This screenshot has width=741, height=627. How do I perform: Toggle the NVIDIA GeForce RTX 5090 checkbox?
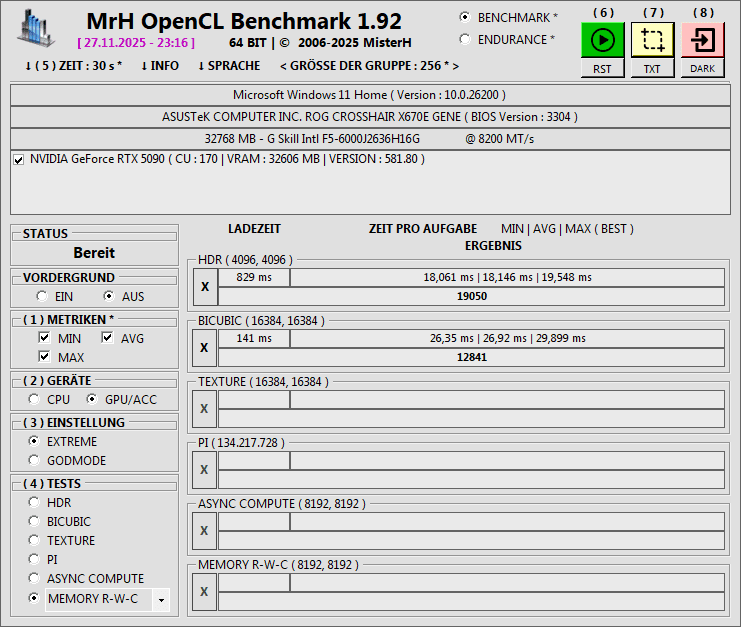(x=19, y=160)
